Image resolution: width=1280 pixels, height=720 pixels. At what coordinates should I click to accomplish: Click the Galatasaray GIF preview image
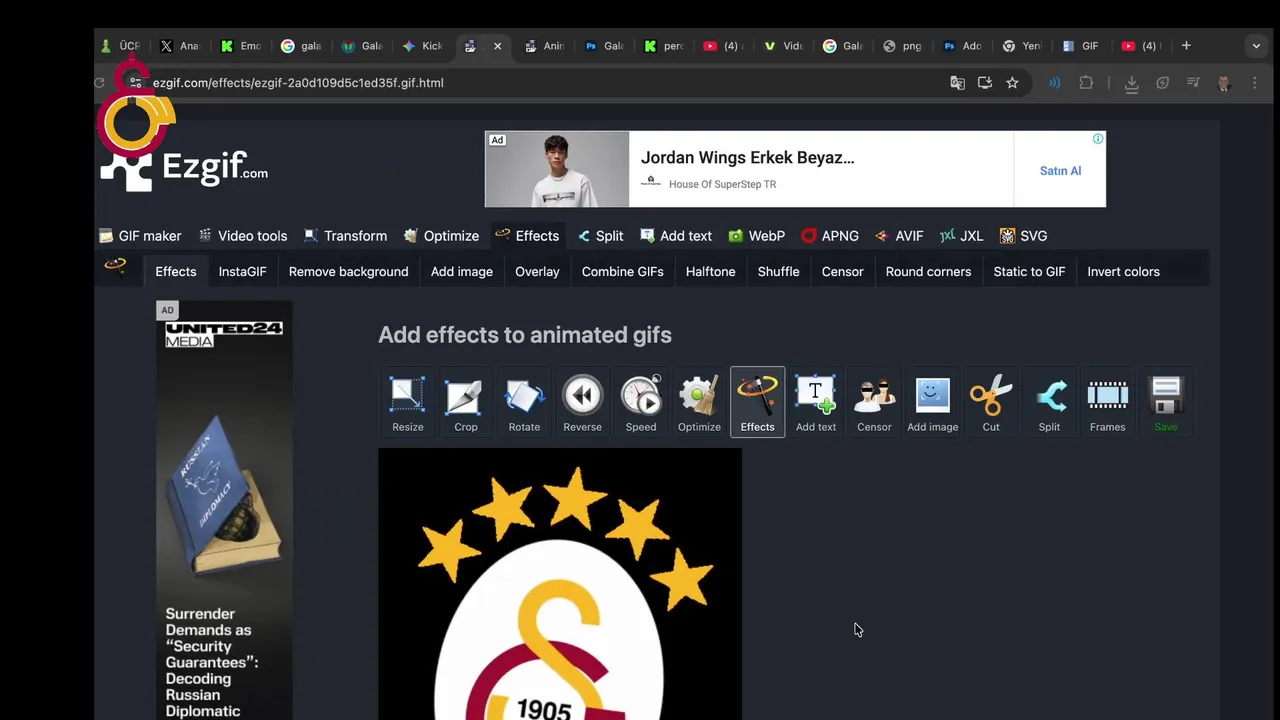point(560,584)
